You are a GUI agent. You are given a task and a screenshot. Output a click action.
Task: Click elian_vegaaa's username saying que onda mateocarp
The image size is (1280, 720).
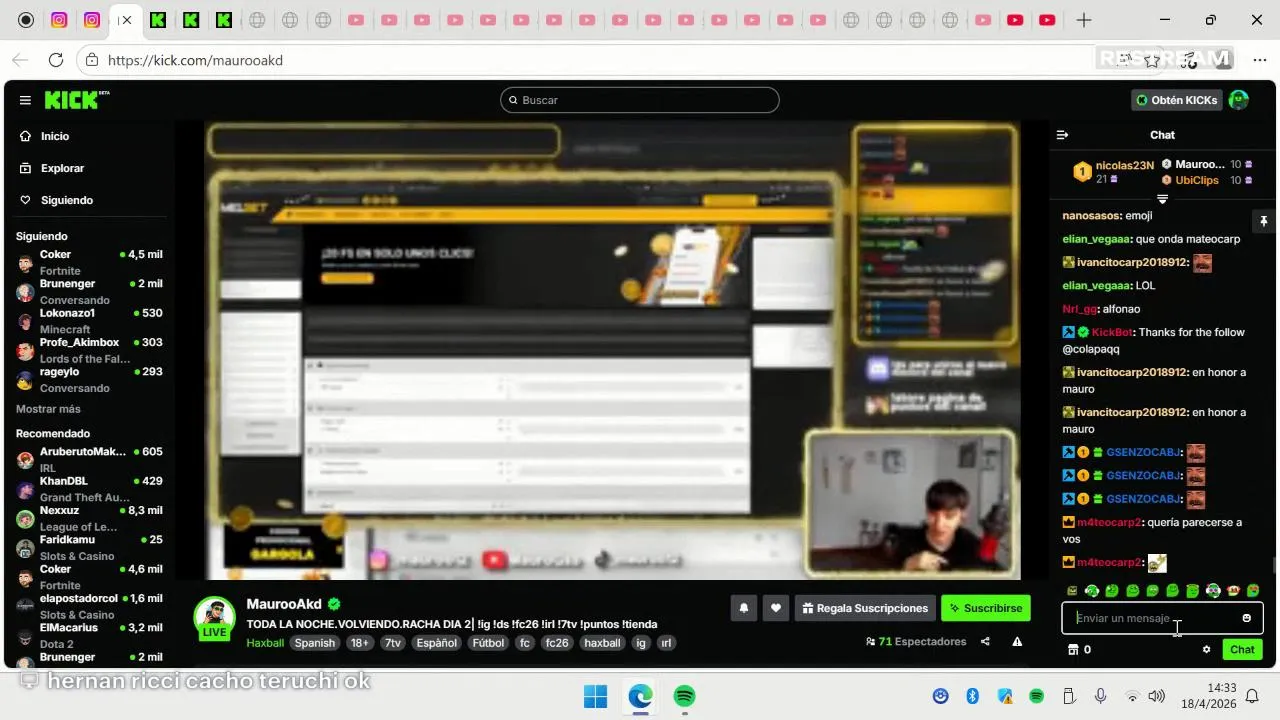coord(1096,239)
